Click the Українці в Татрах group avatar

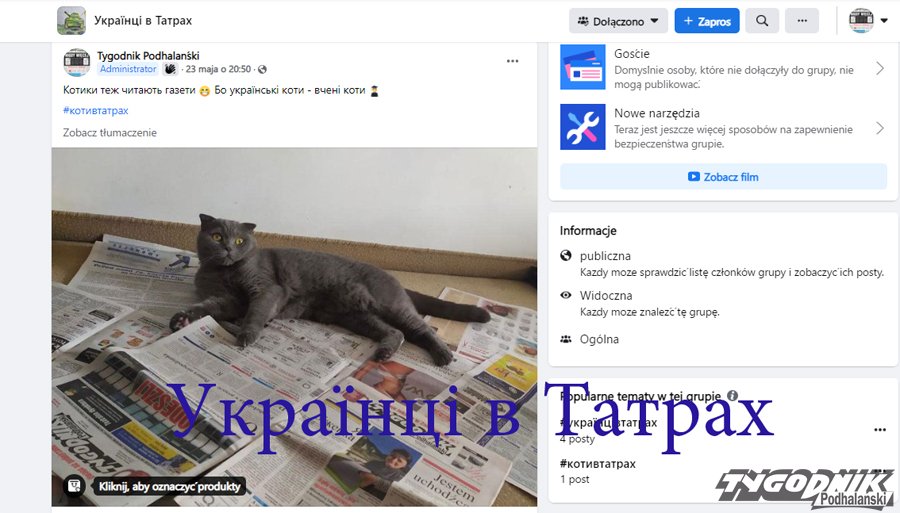71,21
